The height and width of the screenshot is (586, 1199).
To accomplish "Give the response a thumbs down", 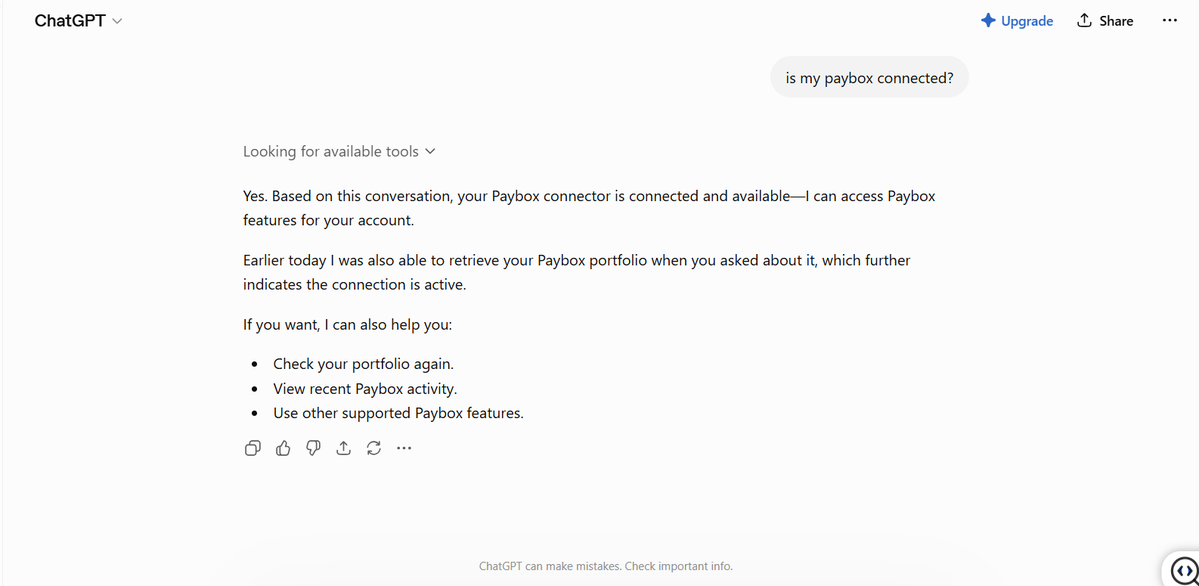I will click(313, 448).
